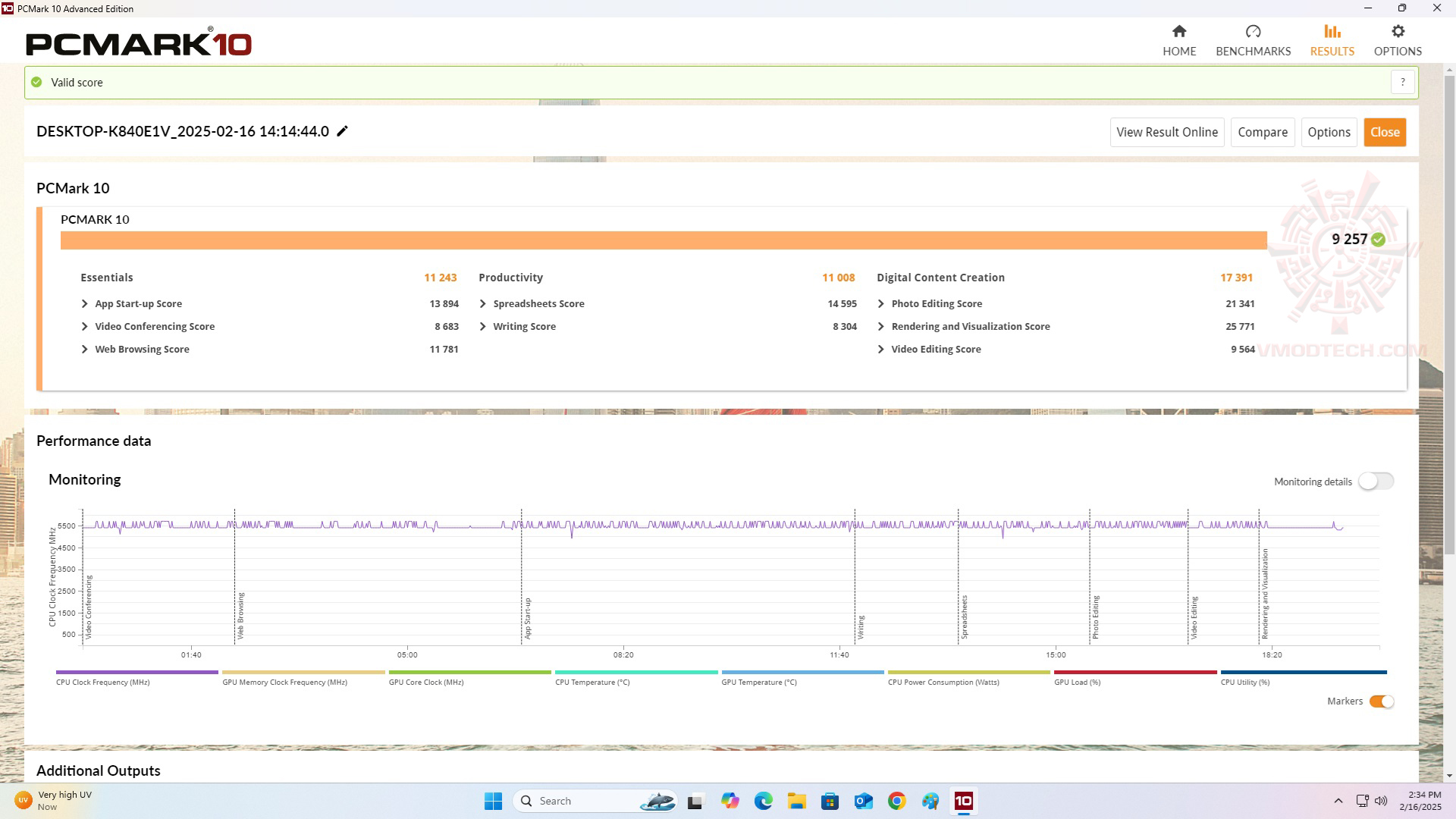
Task: Expand the Spreadsheets Score details
Action: (x=483, y=303)
